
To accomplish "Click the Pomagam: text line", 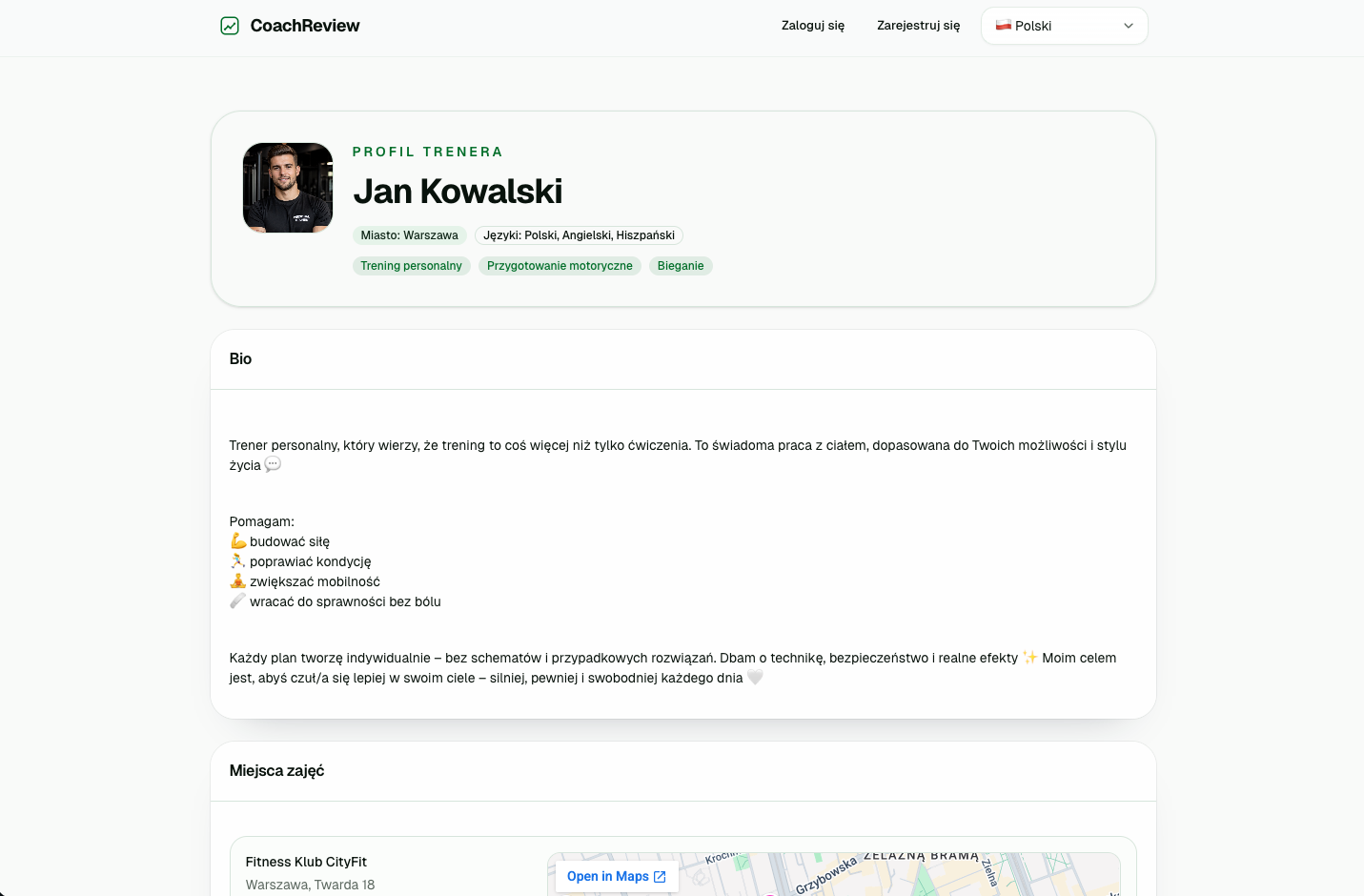I will point(262,521).
